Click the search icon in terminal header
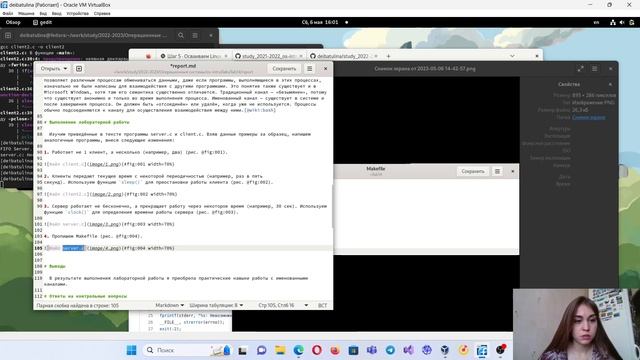Screen dimensions: 640x360 click(181, 36)
